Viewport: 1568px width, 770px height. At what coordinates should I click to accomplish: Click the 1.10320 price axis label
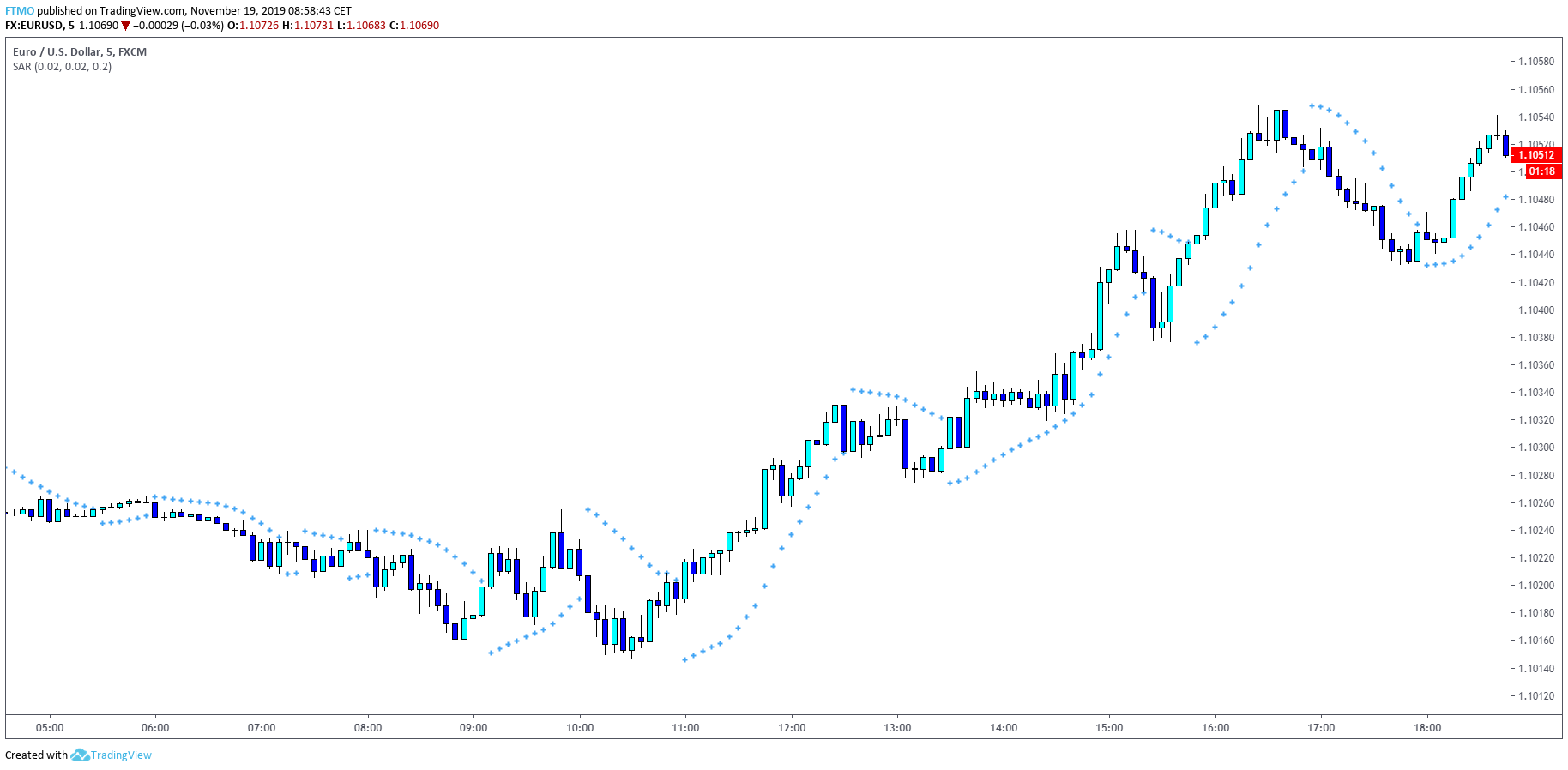[1536, 419]
